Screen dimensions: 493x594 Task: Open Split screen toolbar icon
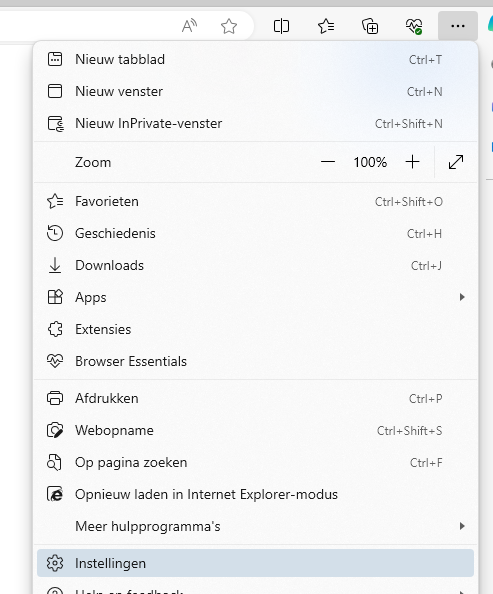pos(281,26)
